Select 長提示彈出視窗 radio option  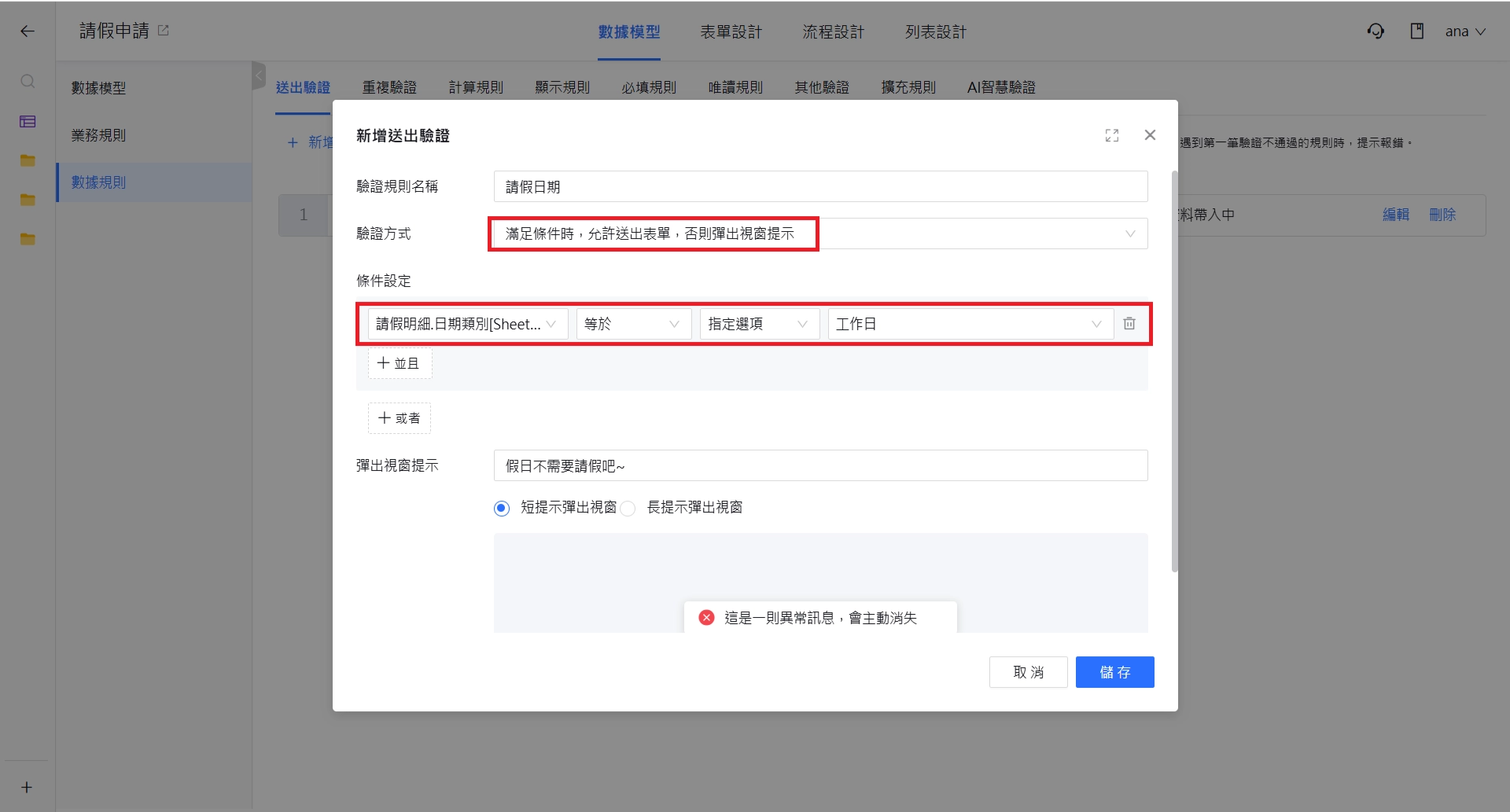tap(628, 509)
